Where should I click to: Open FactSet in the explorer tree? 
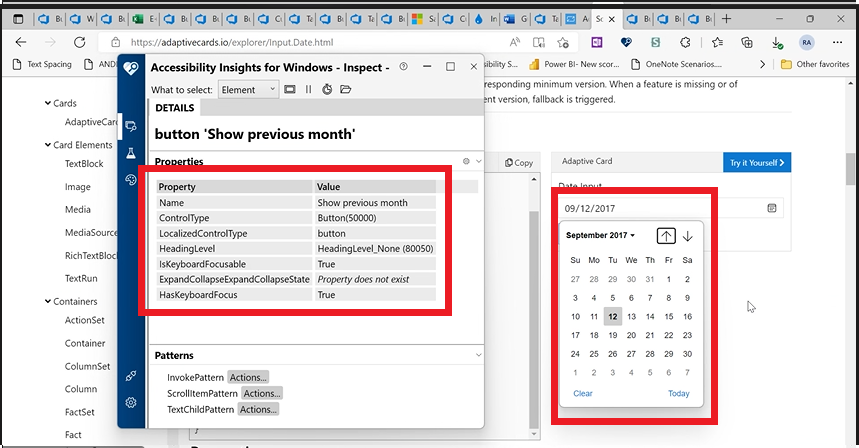point(79,412)
